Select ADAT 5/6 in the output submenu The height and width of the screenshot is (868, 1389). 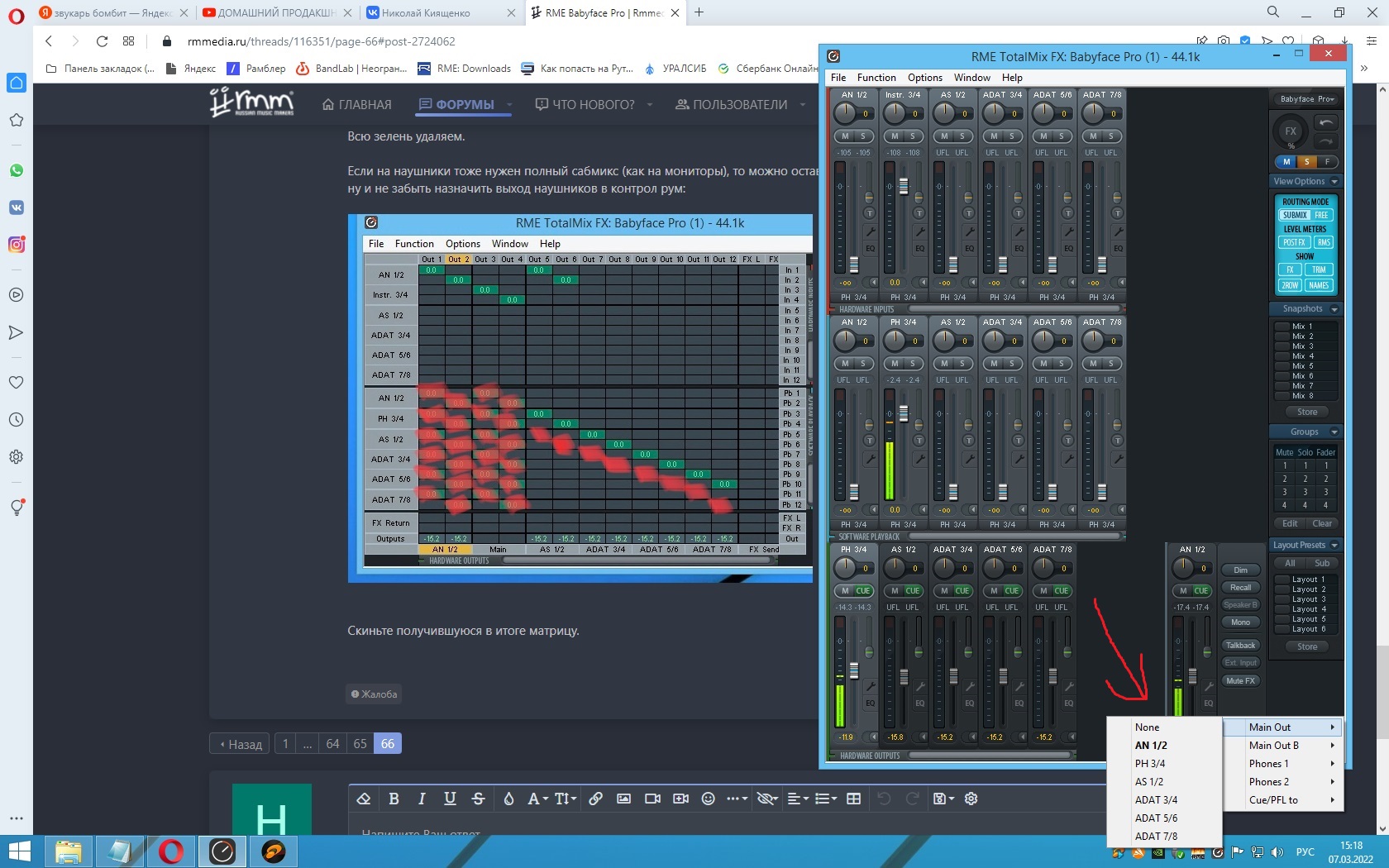point(1156,818)
